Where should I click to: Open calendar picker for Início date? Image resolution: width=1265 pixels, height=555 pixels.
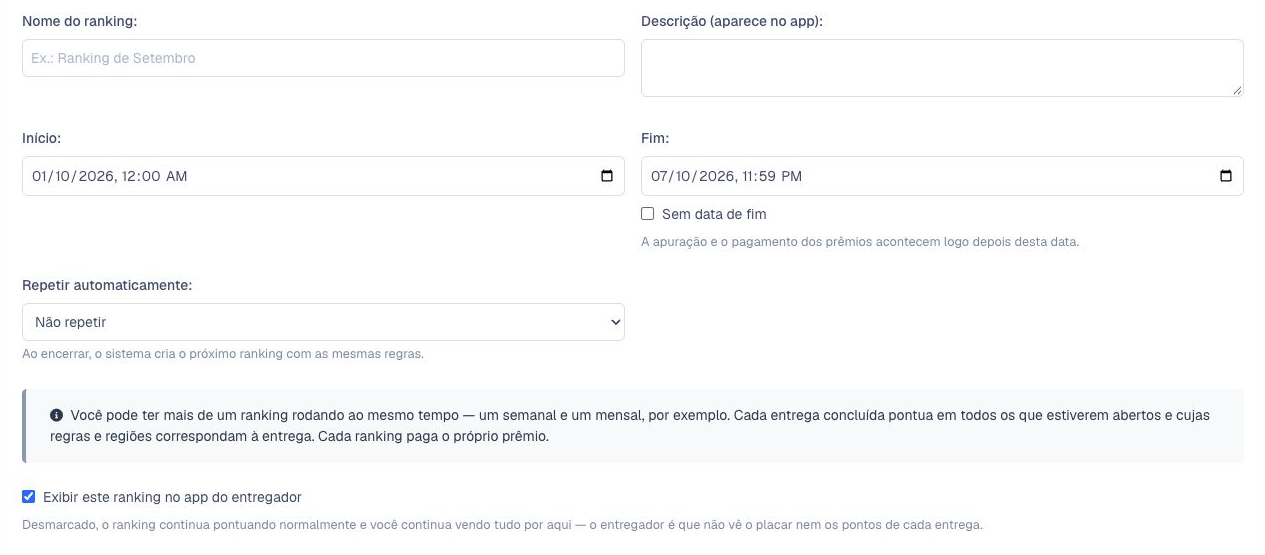(607, 176)
